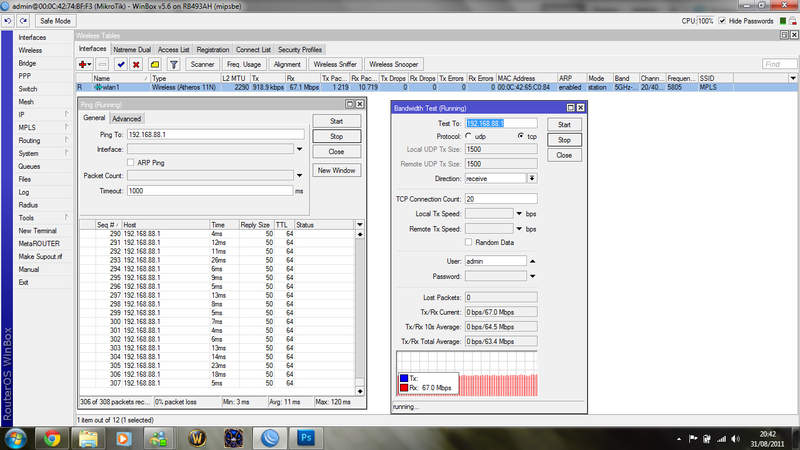Click the yellow Comment note icon
Viewport: 800px width, 450px height.
pos(154,64)
